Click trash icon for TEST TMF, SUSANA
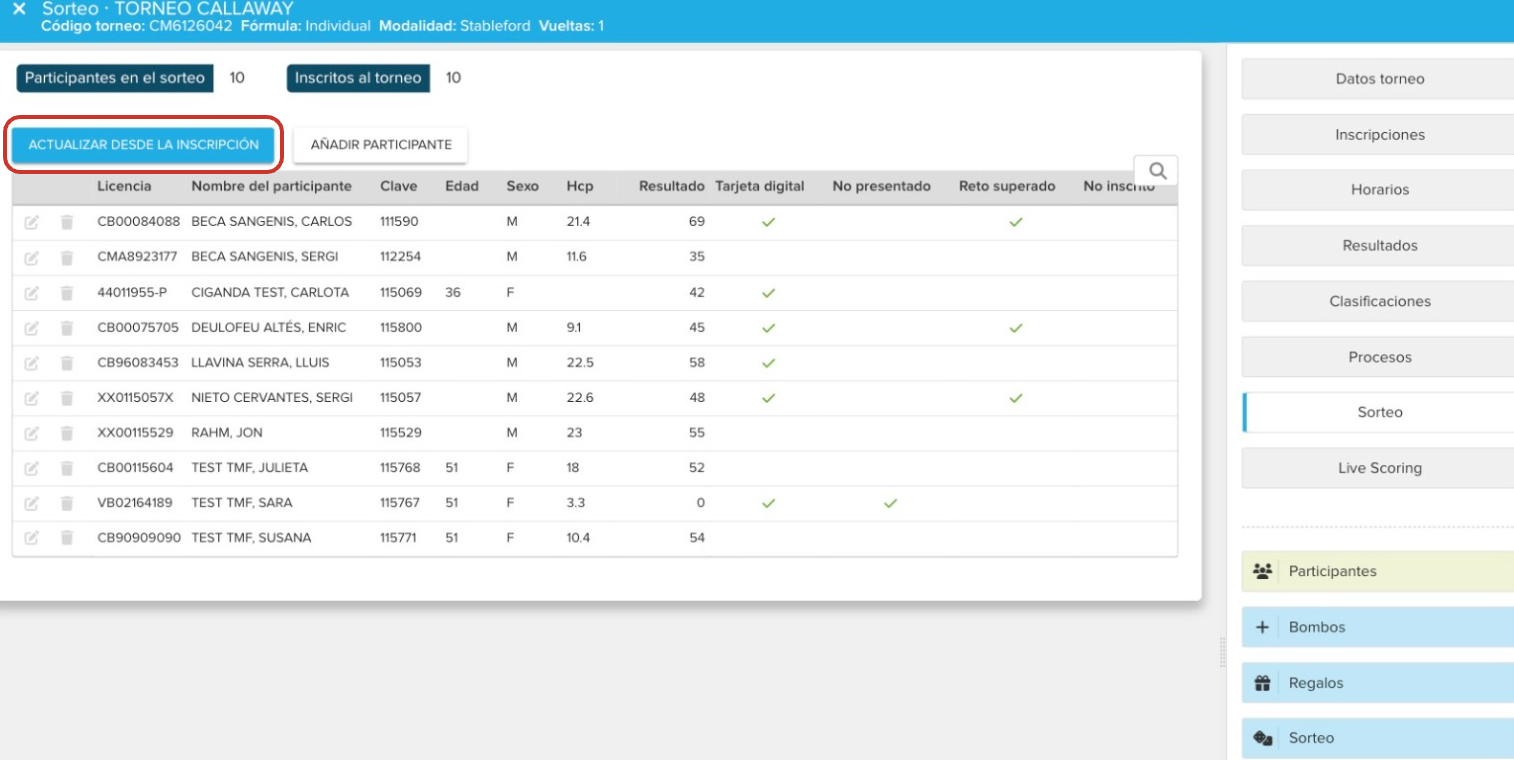This screenshot has height=760, width=1514. click(x=67, y=538)
